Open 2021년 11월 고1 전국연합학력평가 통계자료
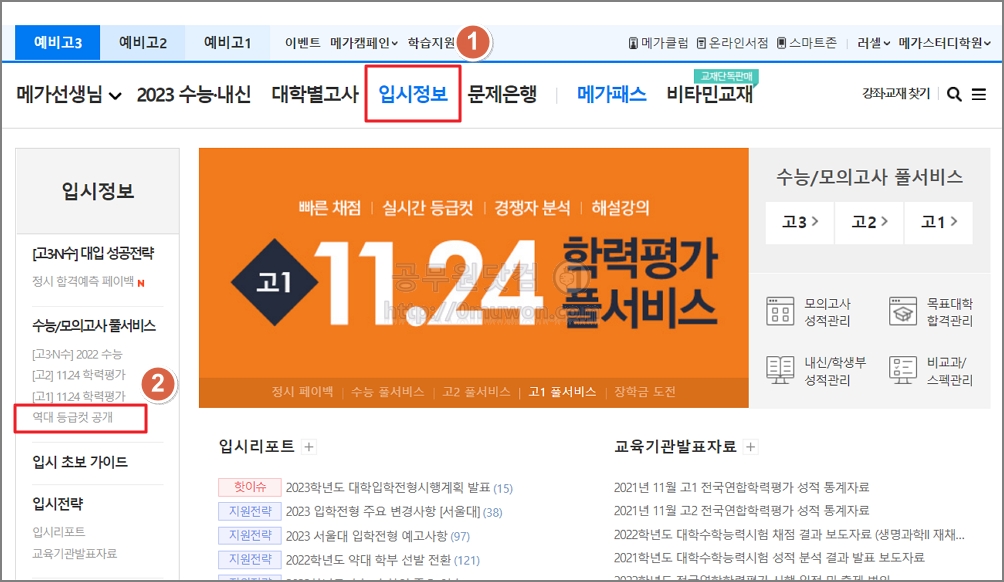Image resolution: width=1004 pixels, height=582 pixels. point(741,487)
